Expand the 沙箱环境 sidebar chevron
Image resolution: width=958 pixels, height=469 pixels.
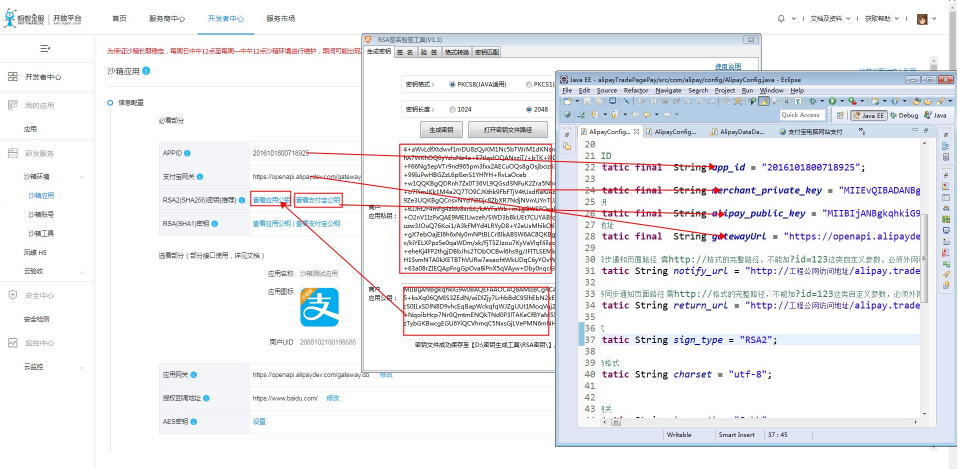coord(82,176)
